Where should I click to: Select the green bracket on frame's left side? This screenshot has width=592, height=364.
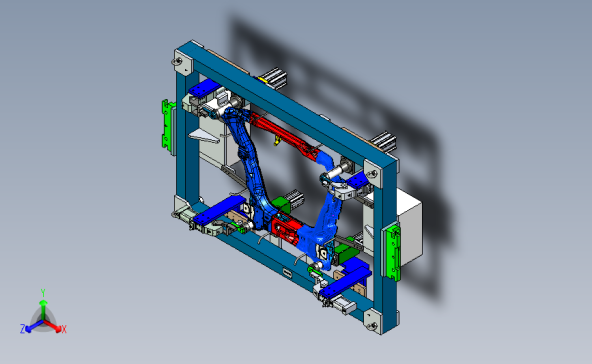pos(168,125)
